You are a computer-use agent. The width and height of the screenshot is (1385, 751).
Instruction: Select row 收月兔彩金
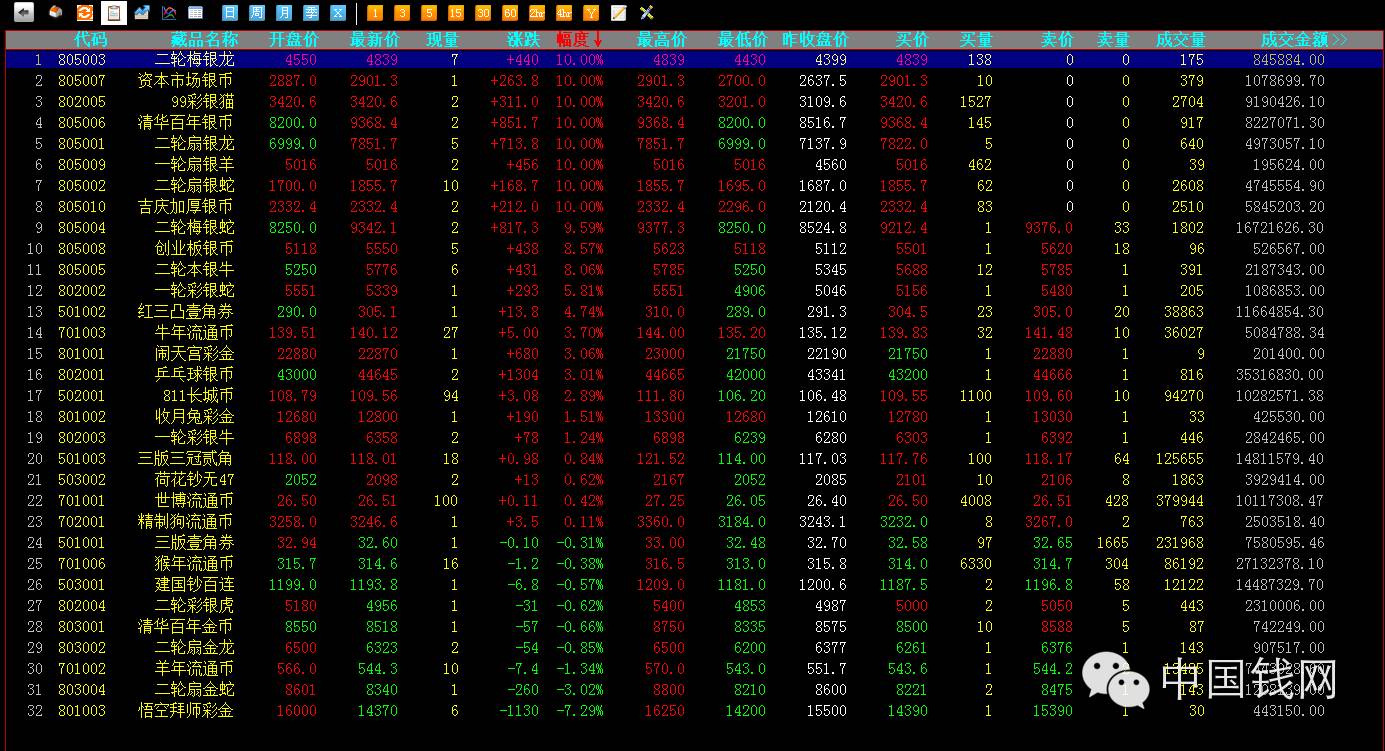tap(692, 416)
